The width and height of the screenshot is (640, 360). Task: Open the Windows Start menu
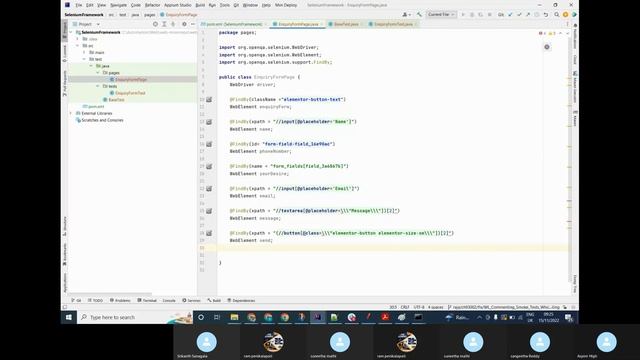click(x=69, y=317)
